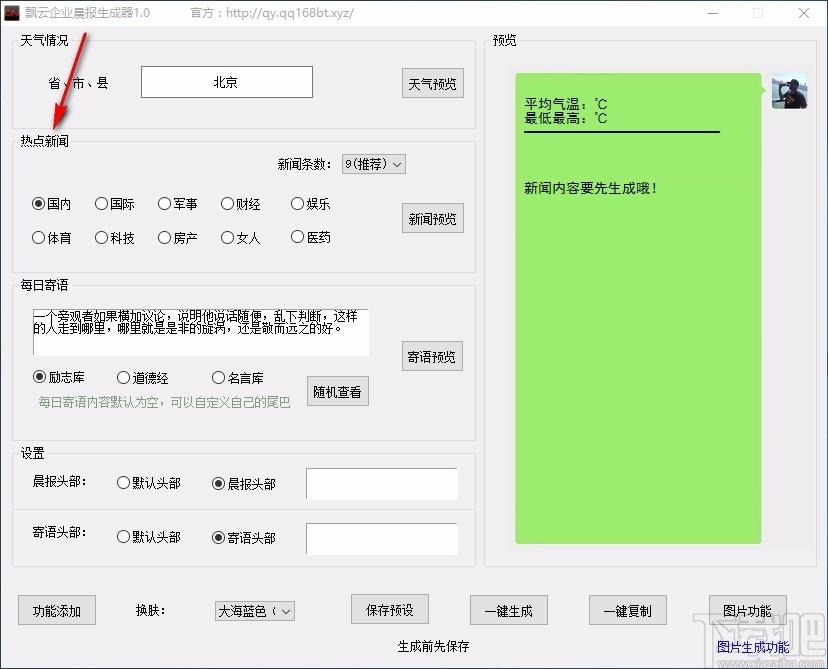Click the app icon in the title bar

(x=12, y=13)
